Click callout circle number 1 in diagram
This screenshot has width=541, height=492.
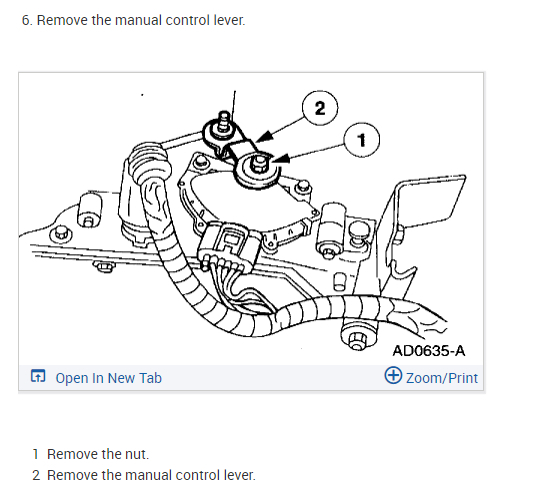pos(361,140)
